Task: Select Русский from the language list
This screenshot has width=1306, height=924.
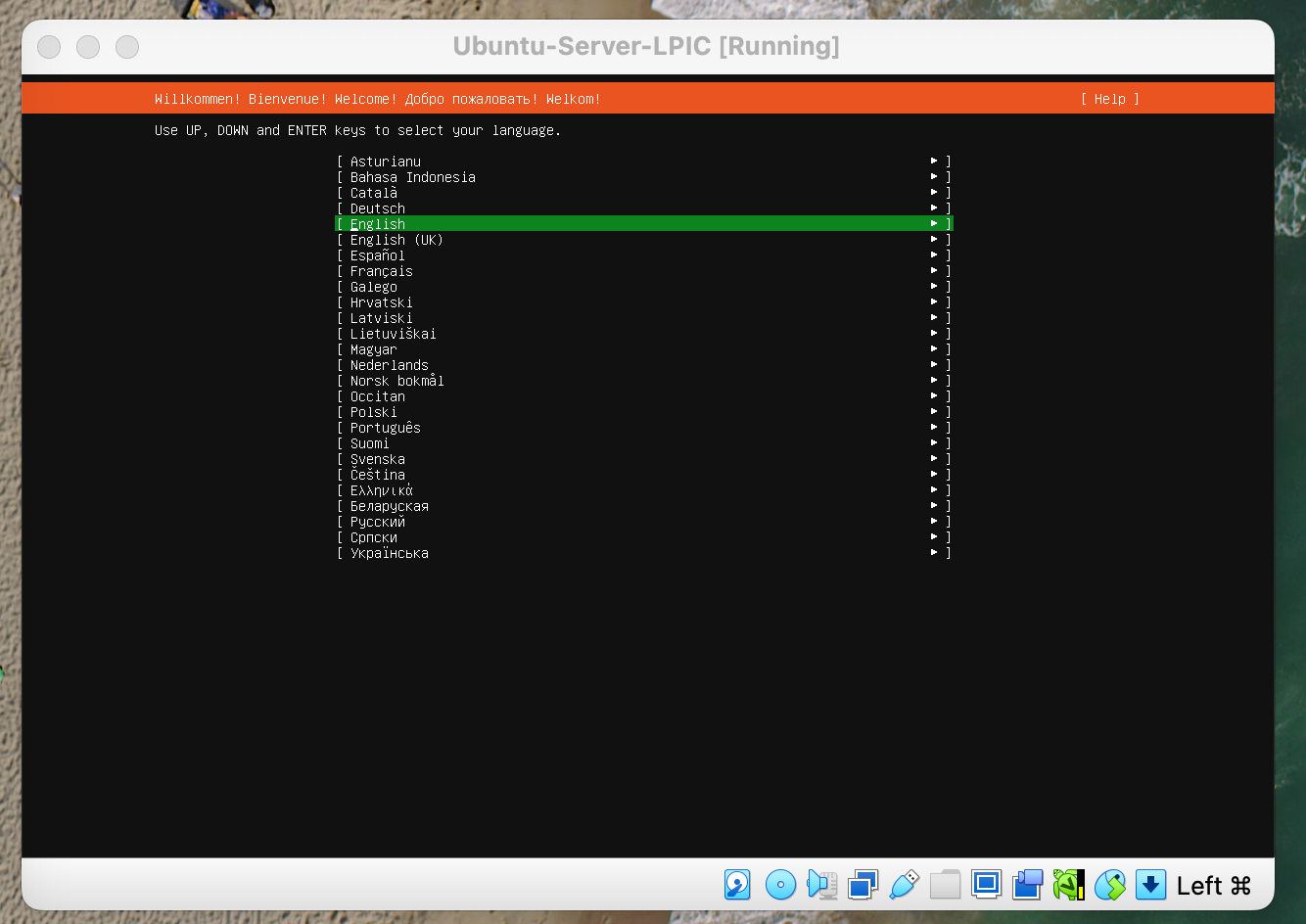Action: pos(643,521)
